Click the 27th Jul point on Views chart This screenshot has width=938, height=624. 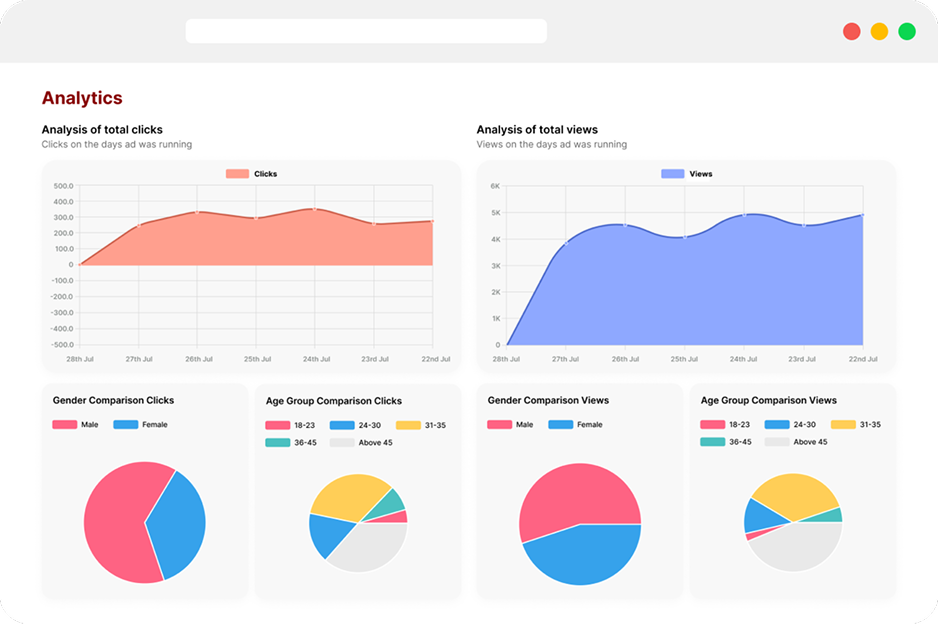pos(566,242)
